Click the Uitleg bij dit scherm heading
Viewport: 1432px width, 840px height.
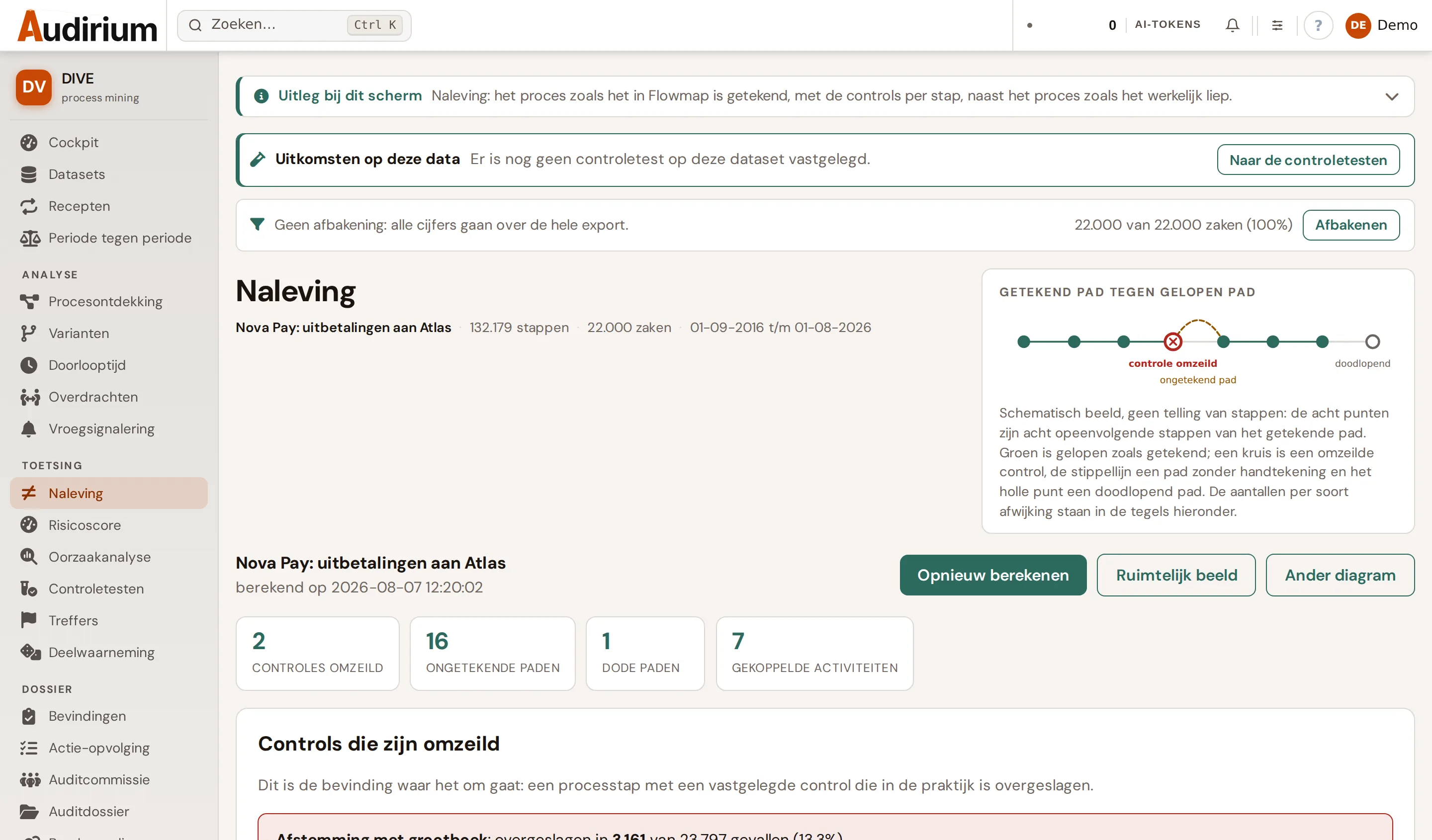pyautogui.click(x=350, y=95)
